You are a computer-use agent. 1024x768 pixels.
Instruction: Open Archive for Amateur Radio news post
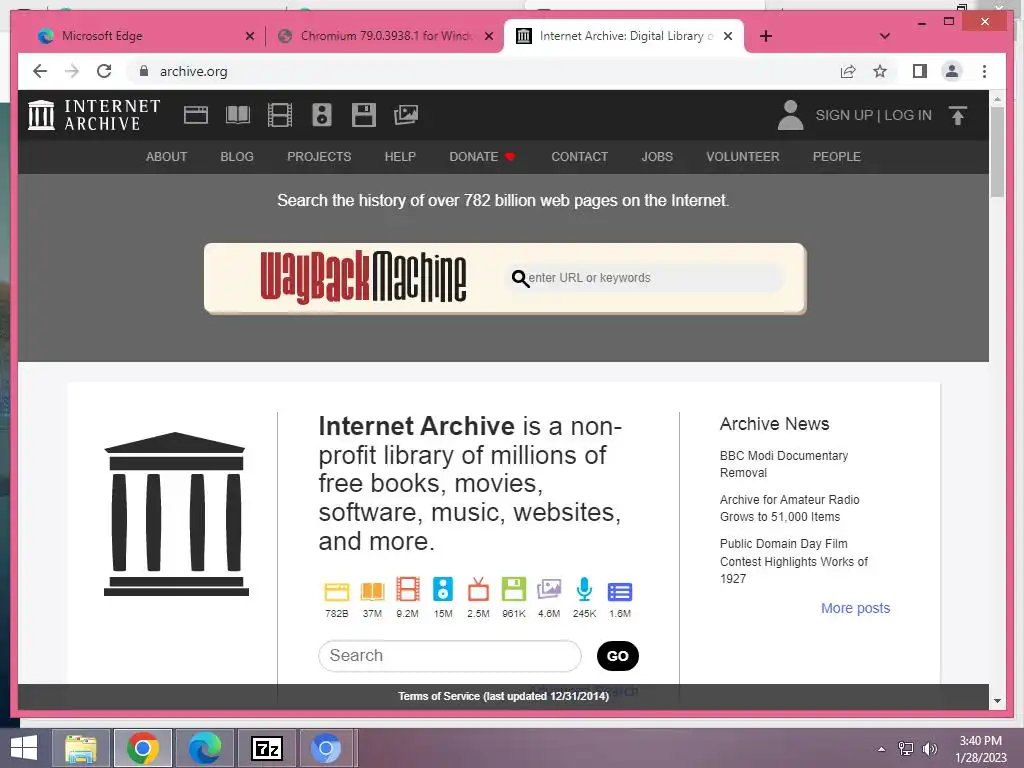(x=790, y=508)
